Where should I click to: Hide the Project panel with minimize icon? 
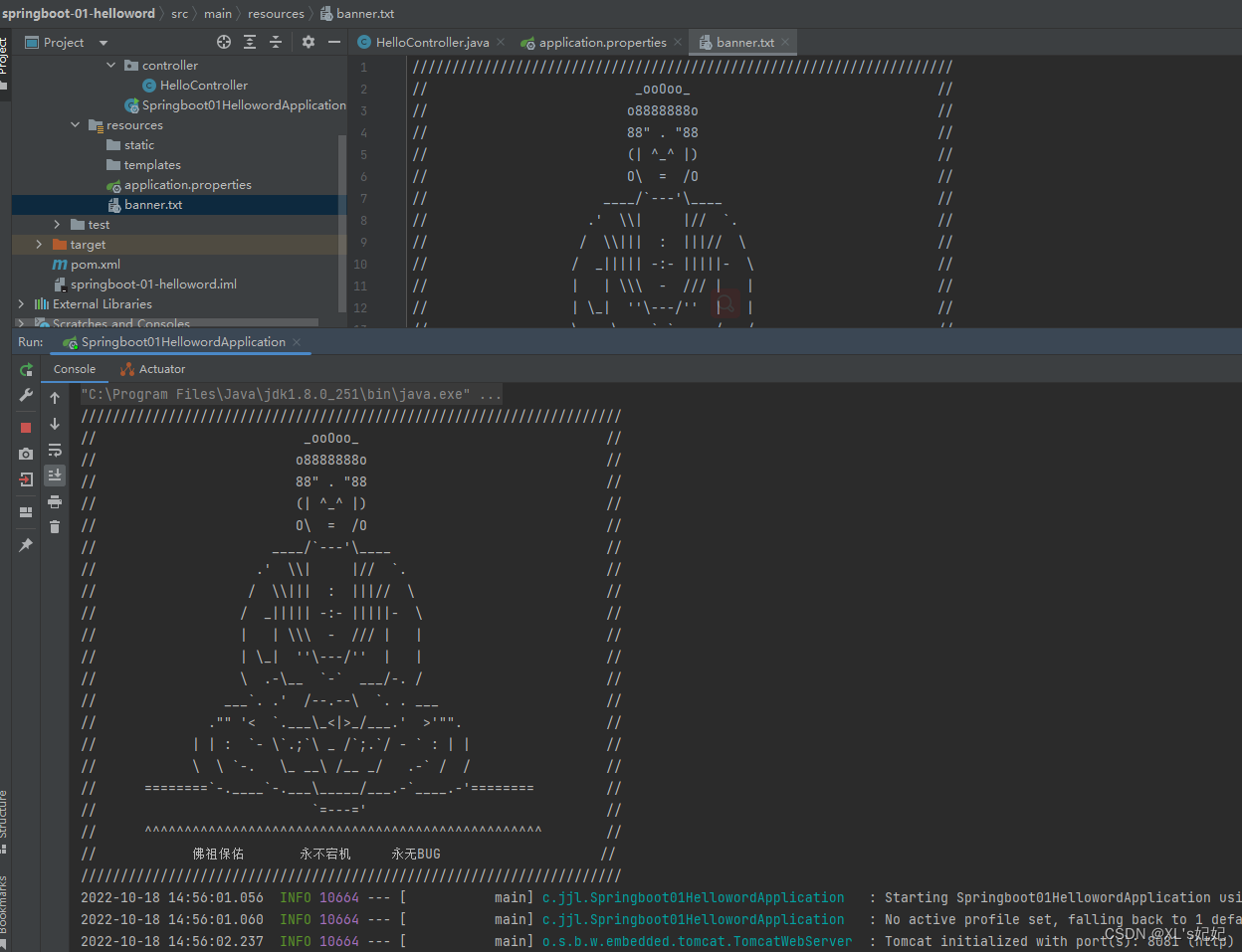(333, 42)
